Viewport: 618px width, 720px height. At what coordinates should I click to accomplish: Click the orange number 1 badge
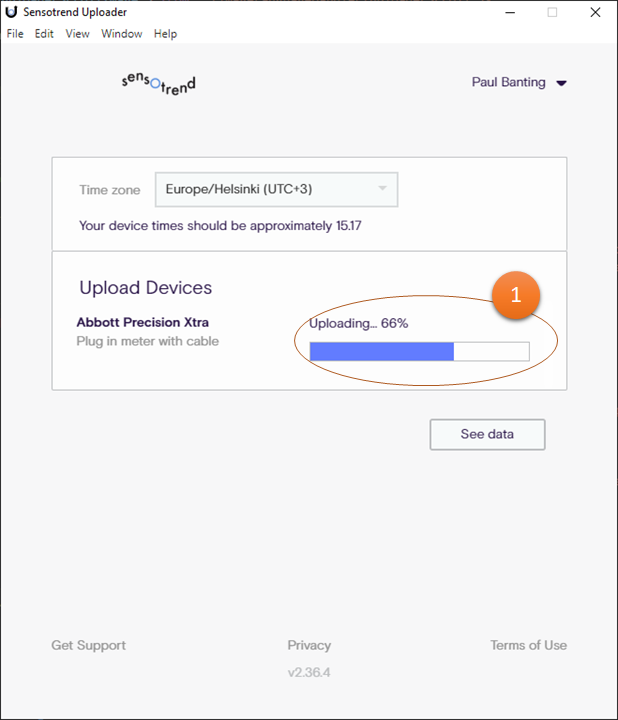516,296
